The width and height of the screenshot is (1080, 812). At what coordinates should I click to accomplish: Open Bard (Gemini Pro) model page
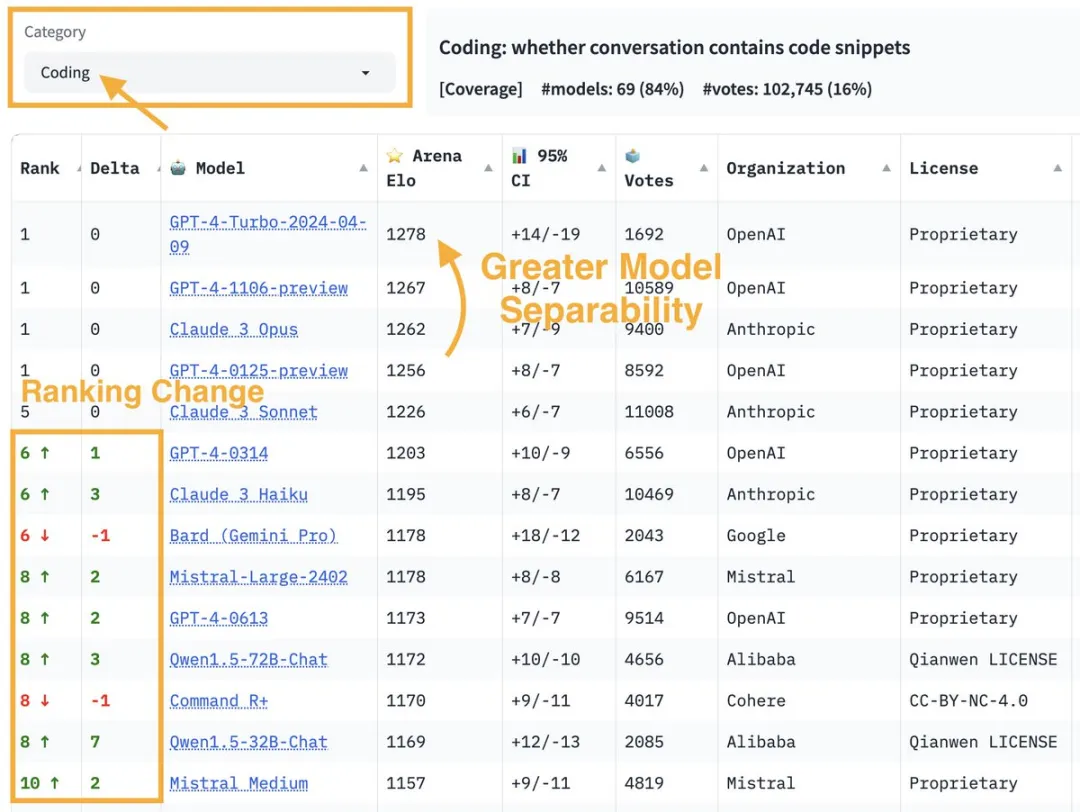click(253, 536)
